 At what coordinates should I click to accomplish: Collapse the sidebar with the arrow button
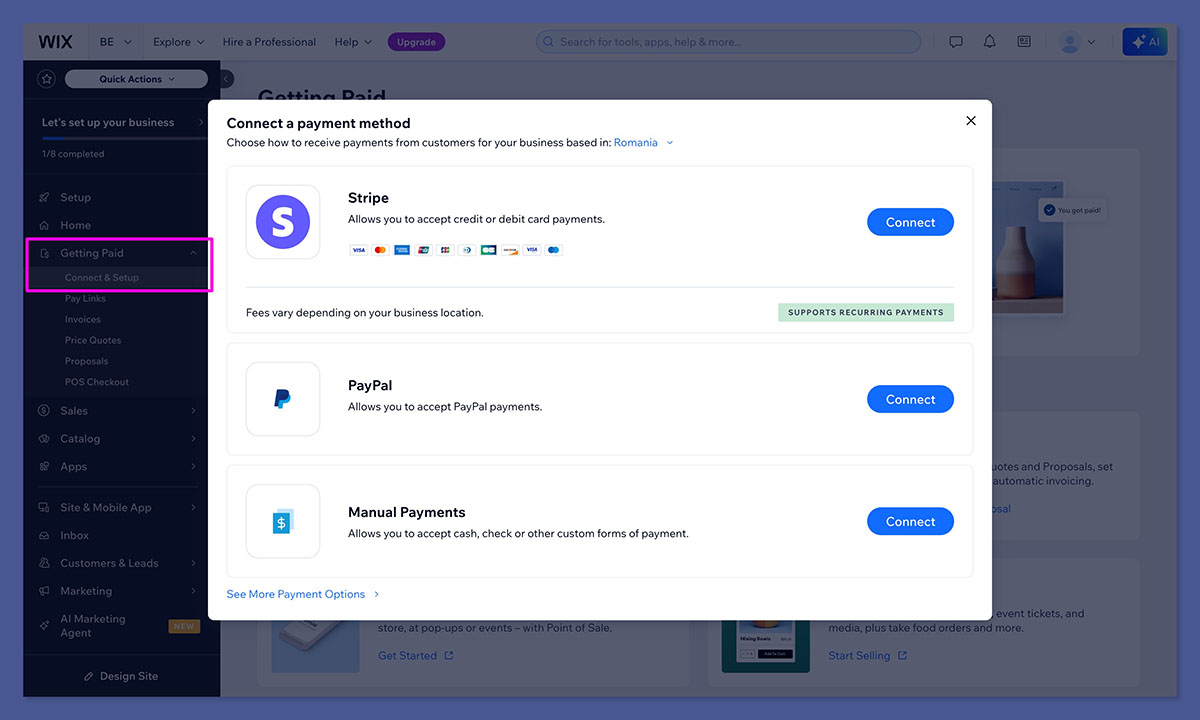click(227, 79)
